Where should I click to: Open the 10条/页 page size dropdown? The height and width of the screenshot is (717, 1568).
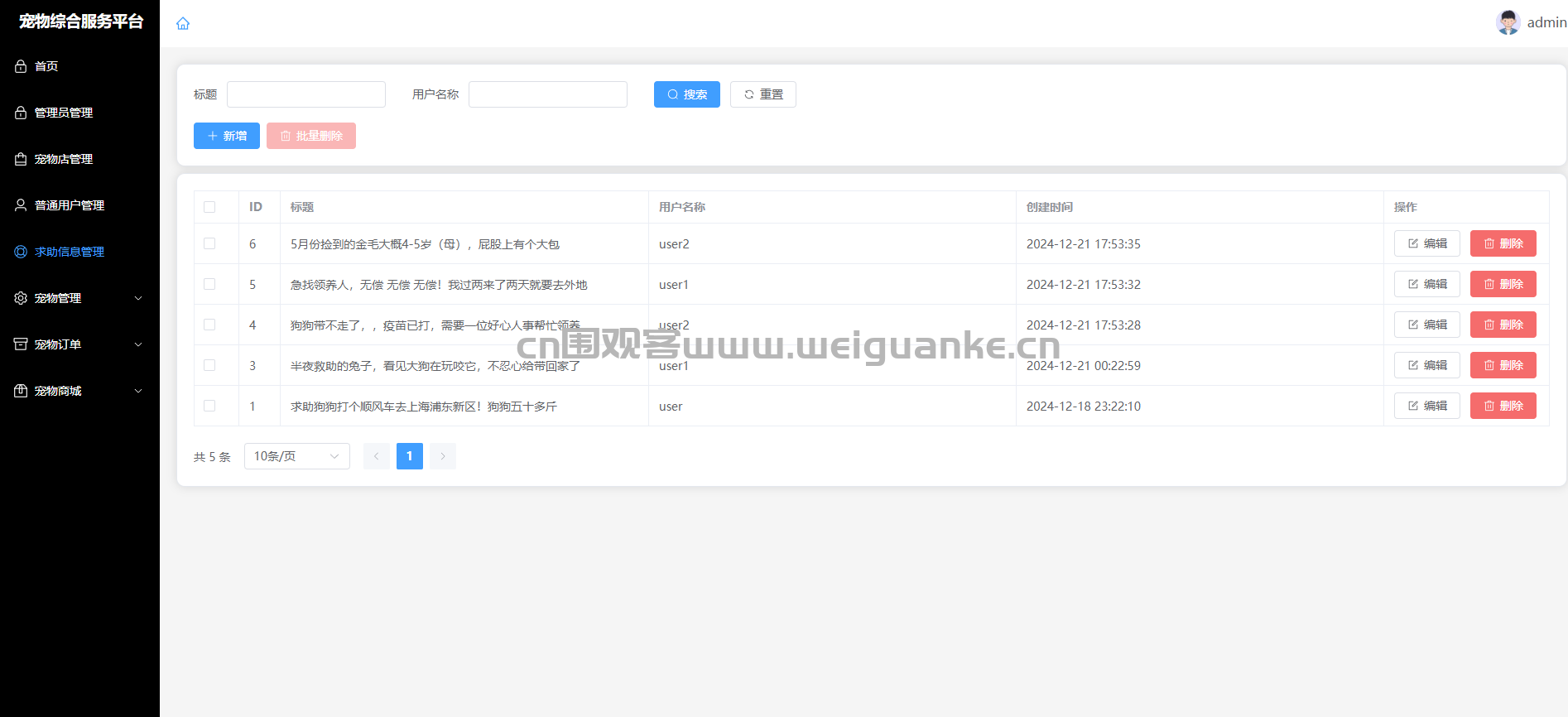[x=297, y=456]
